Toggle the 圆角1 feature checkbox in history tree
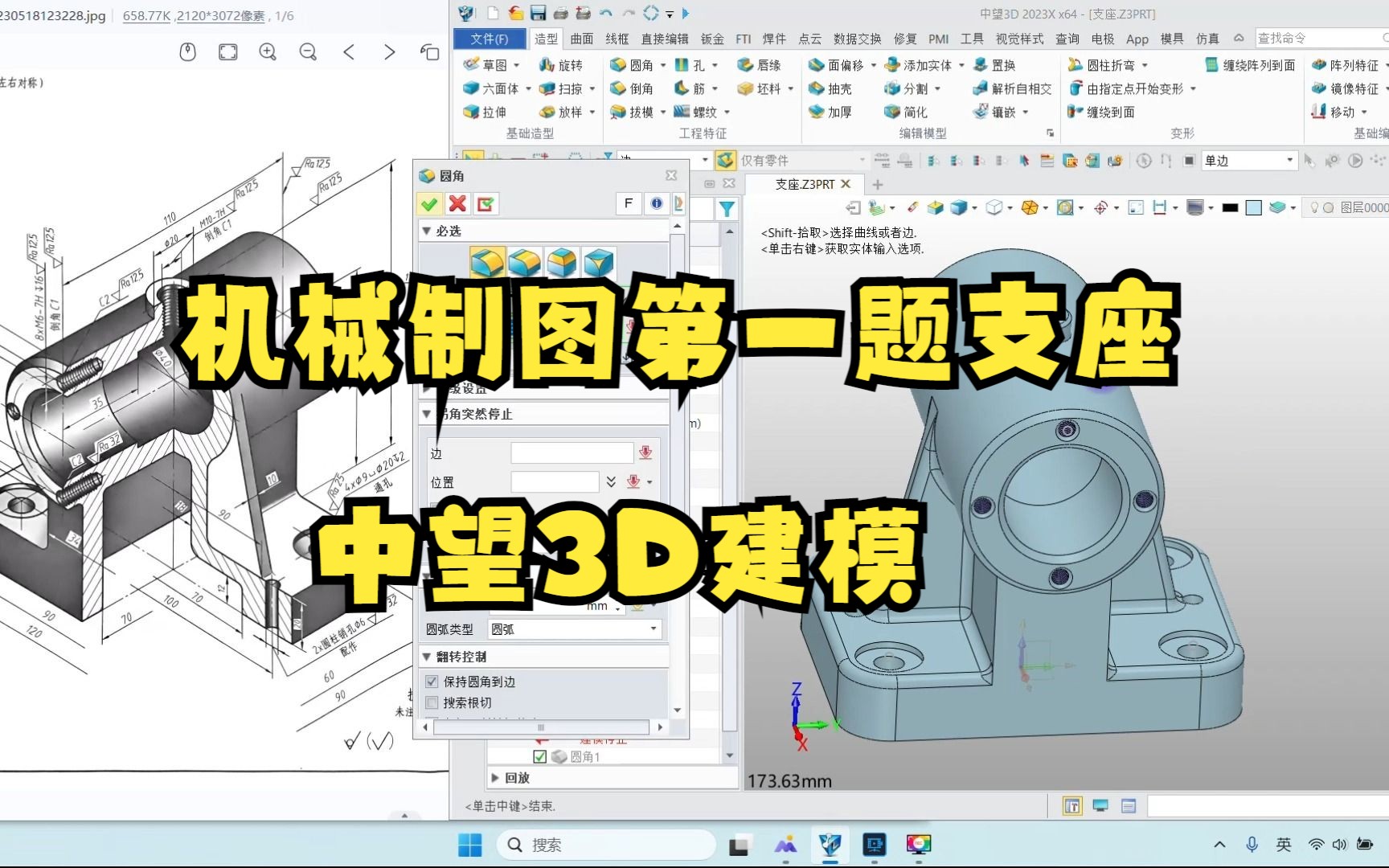The height and width of the screenshot is (868, 1389). click(539, 756)
